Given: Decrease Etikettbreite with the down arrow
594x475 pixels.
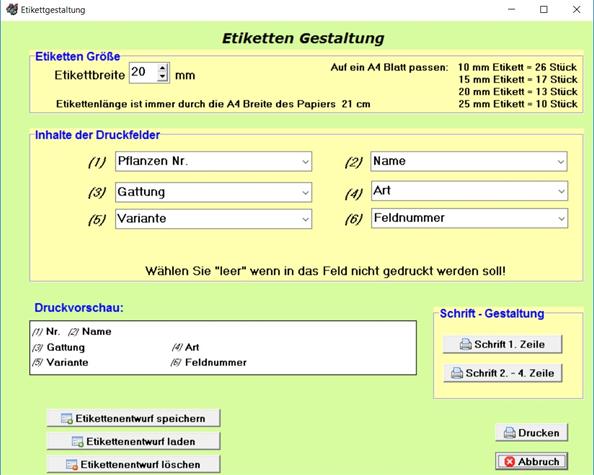Looking at the screenshot, I should tap(163, 77).
